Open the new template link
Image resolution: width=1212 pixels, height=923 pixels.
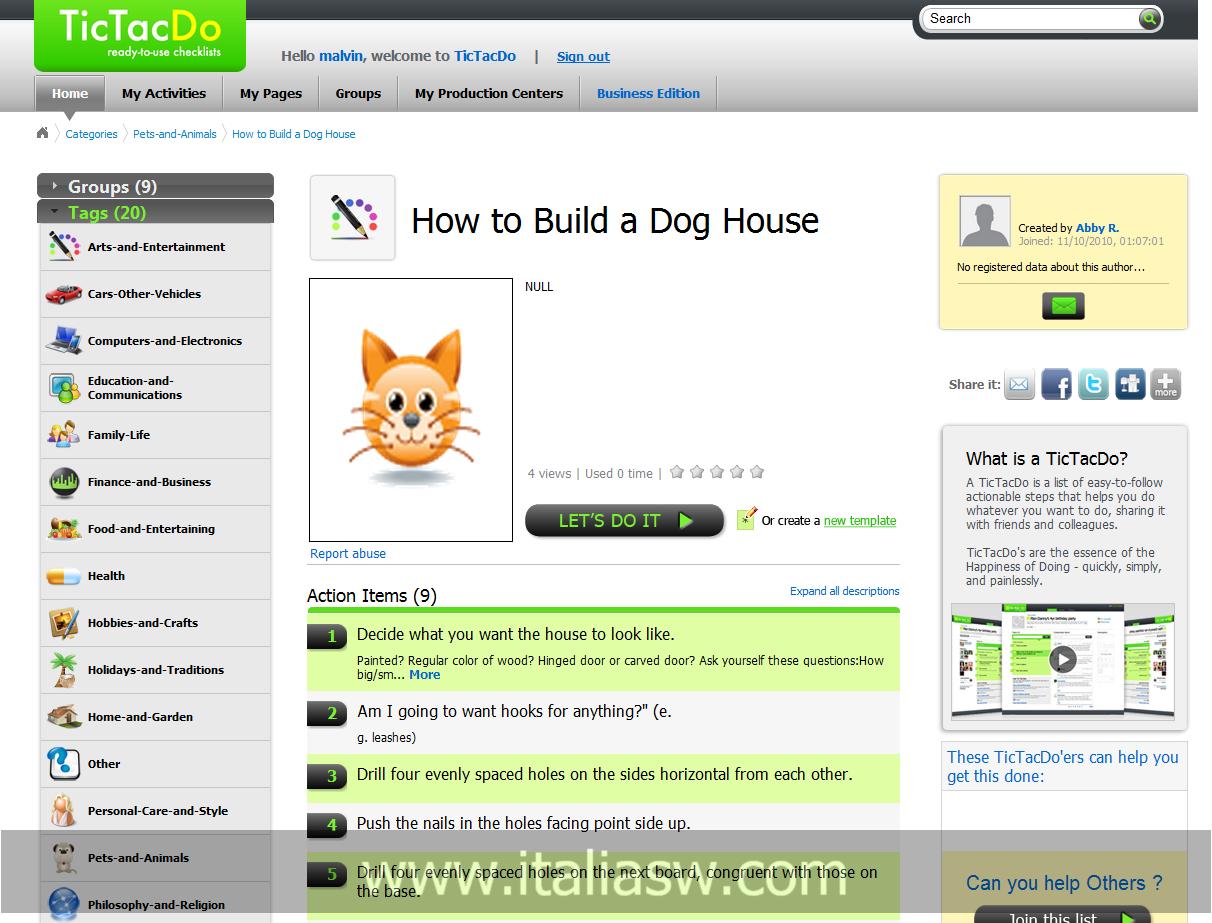(860, 521)
